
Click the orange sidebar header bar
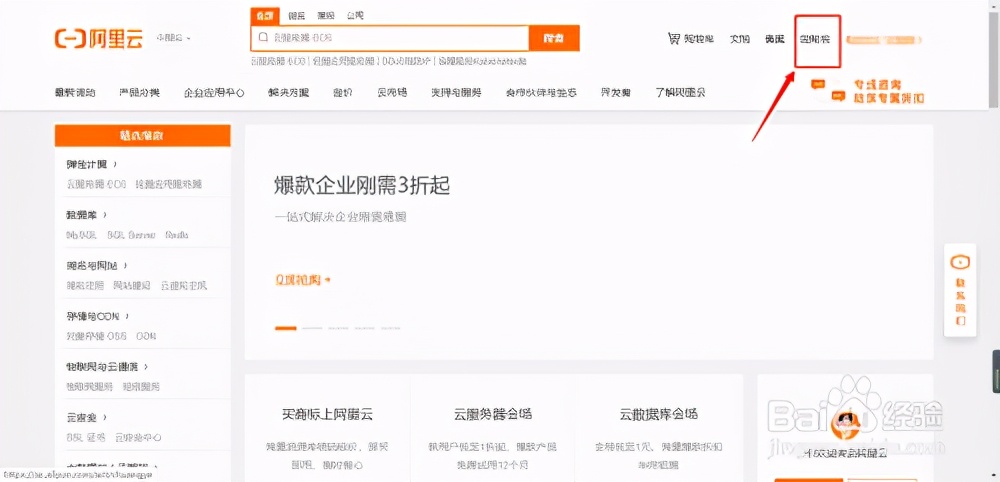[142, 135]
